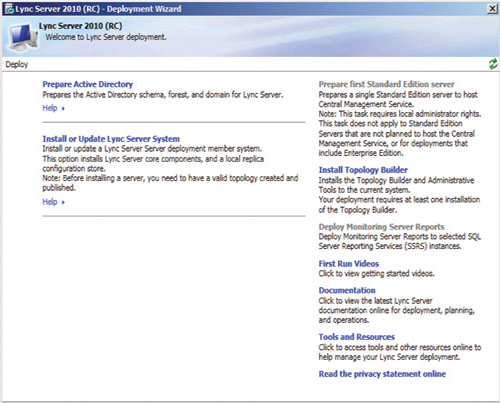
Task: Open Prepare Active Directory
Action: [x=87, y=84]
